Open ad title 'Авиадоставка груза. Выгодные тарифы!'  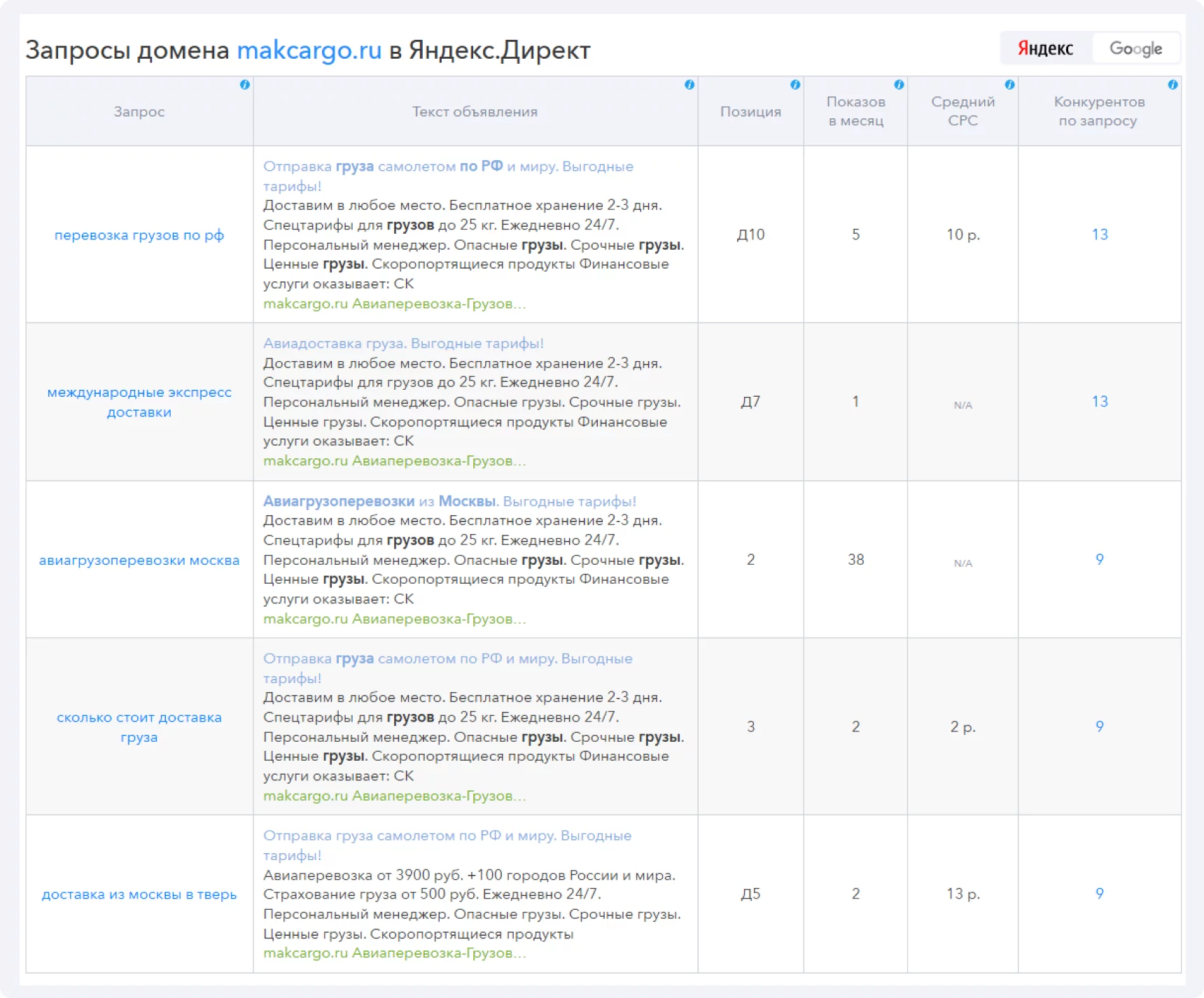pyautogui.click(x=403, y=343)
